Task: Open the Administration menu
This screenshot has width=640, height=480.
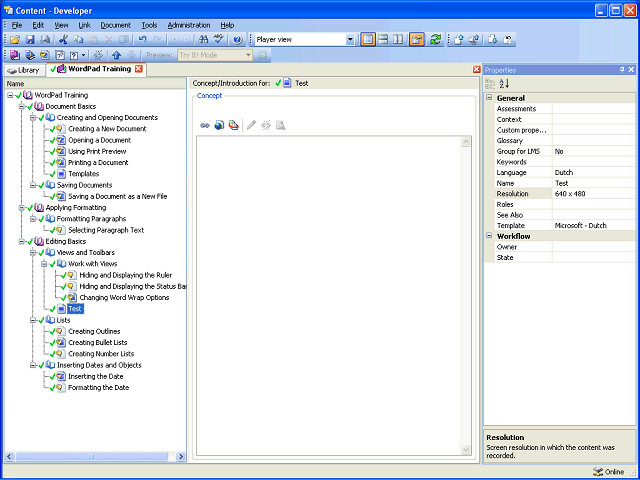Action: [x=189, y=25]
